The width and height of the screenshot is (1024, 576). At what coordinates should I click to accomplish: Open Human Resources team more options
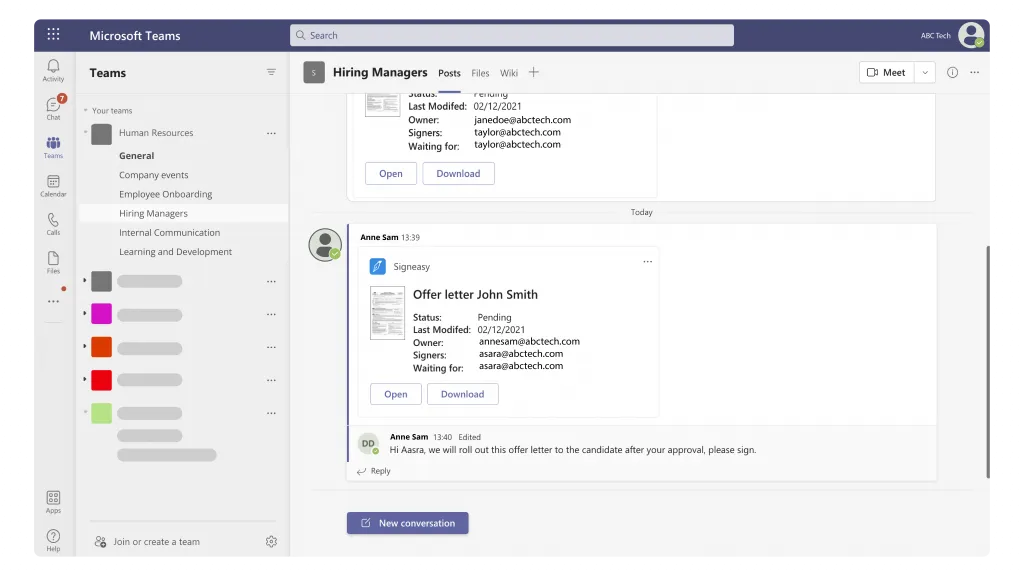pos(271,133)
